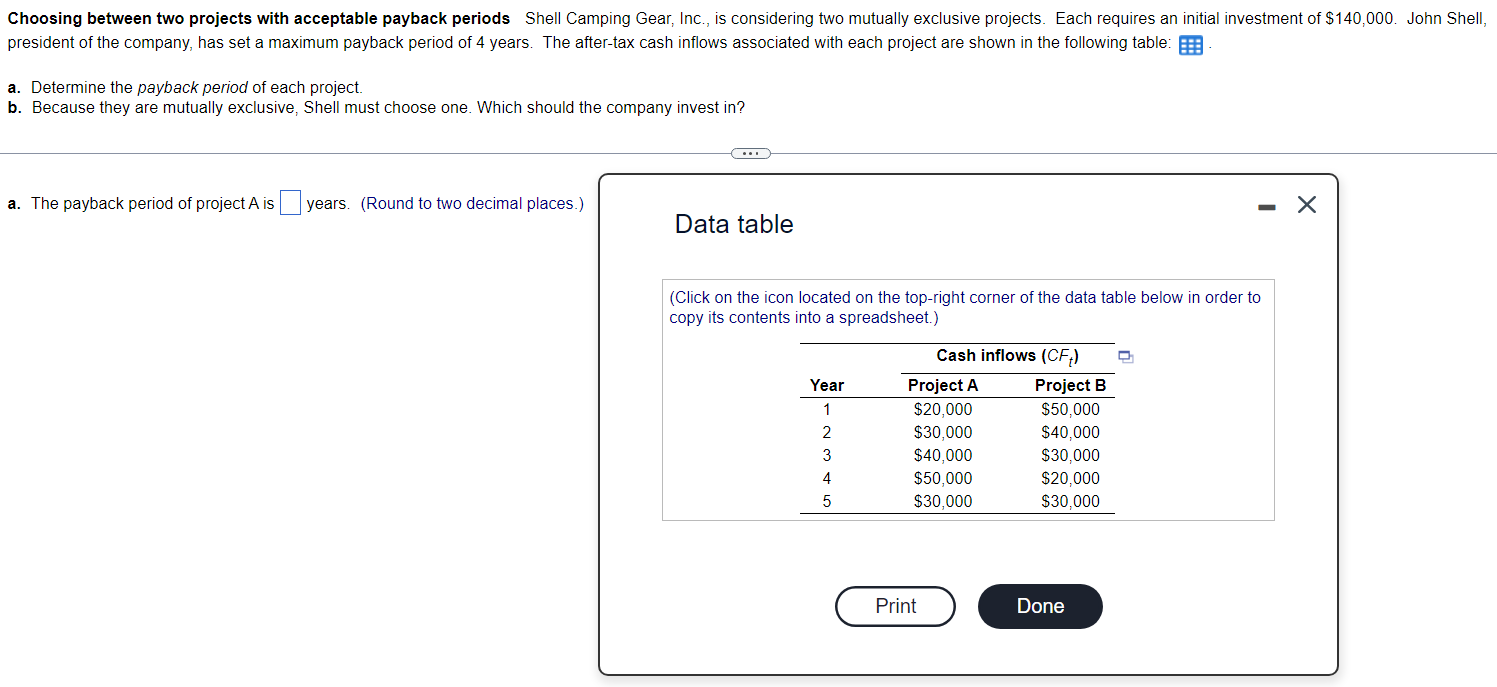Click the Data table heading
This screenshot has width=1497, height=687.
tap(734, 224)
